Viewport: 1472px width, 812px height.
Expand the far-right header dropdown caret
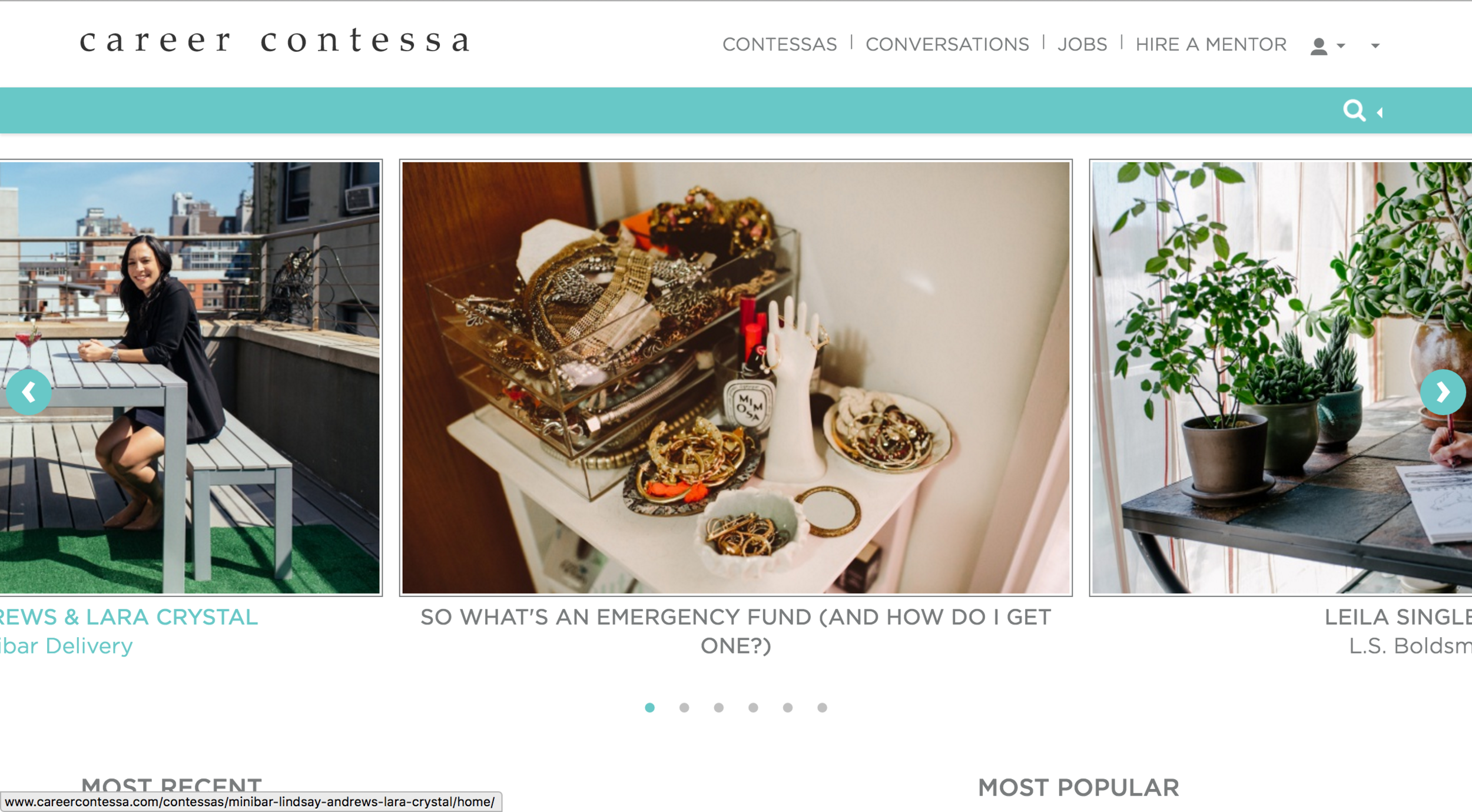click(1375, 45)
